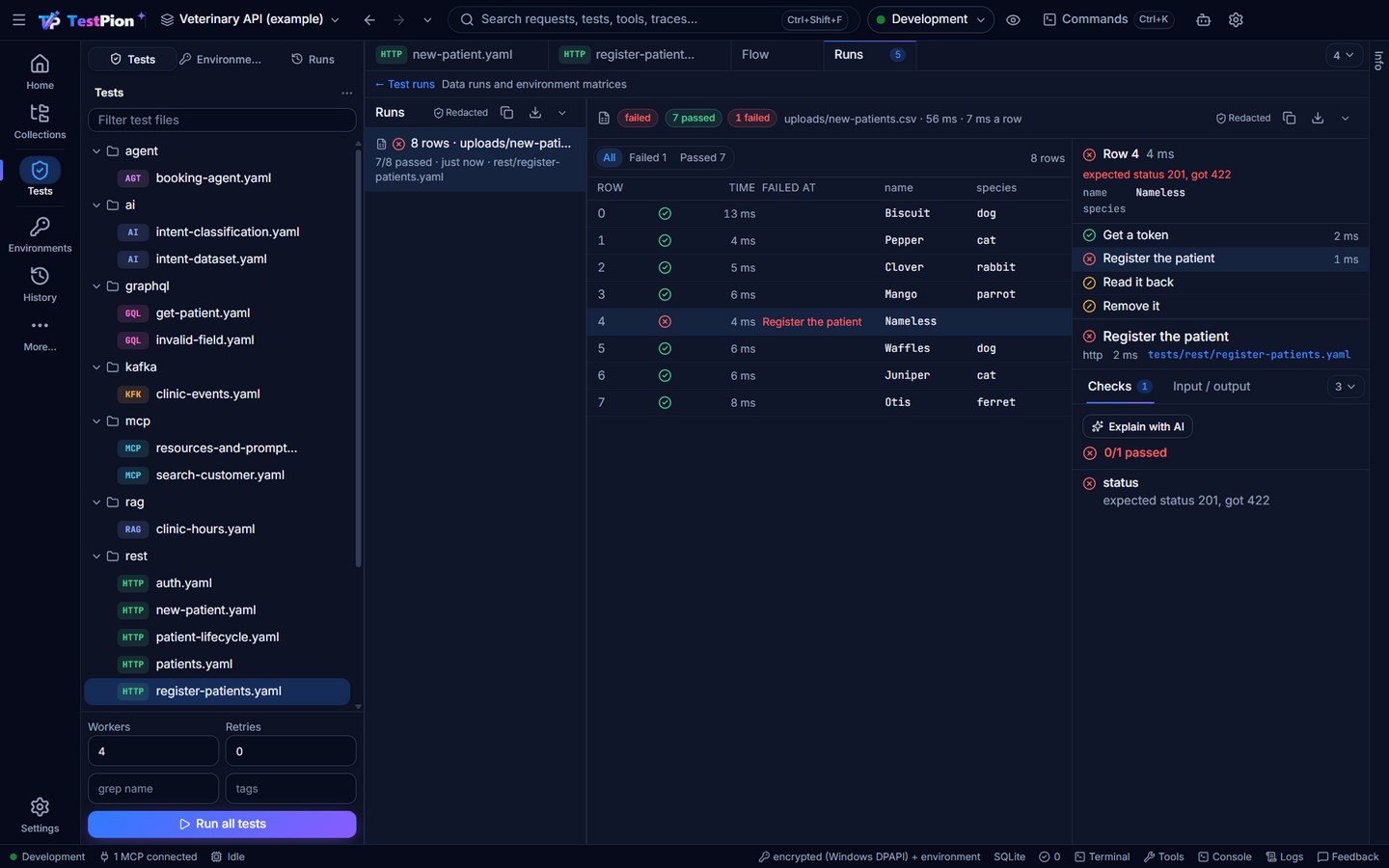Go to Home in sidebar
Viewport: 1389px width, 868px height.
click(x=40, y=71)
